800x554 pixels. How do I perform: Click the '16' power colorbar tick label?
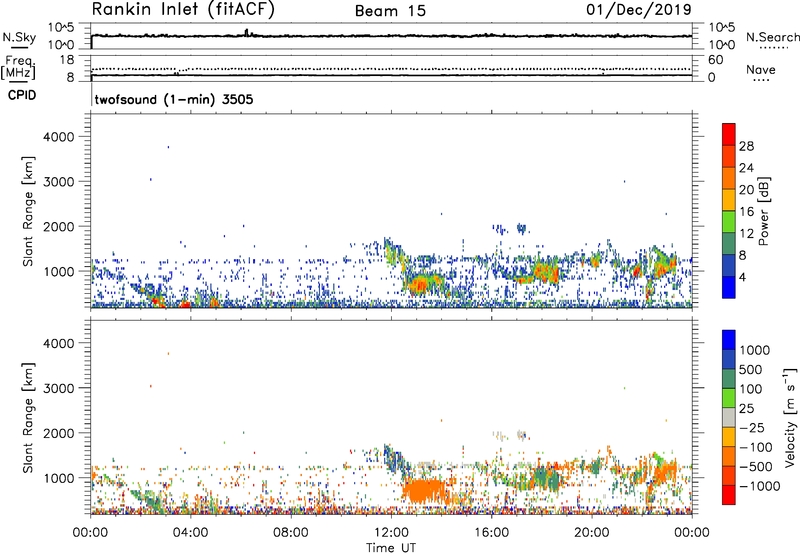point(746,212)
